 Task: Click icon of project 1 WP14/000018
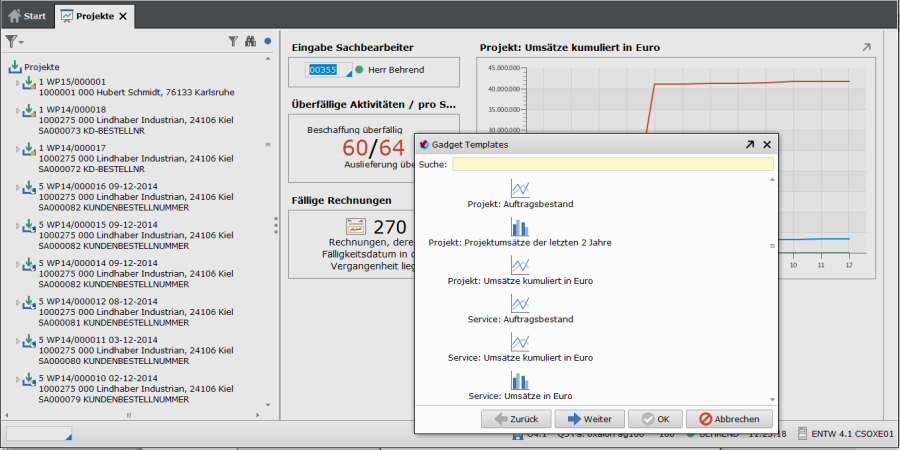29,111
